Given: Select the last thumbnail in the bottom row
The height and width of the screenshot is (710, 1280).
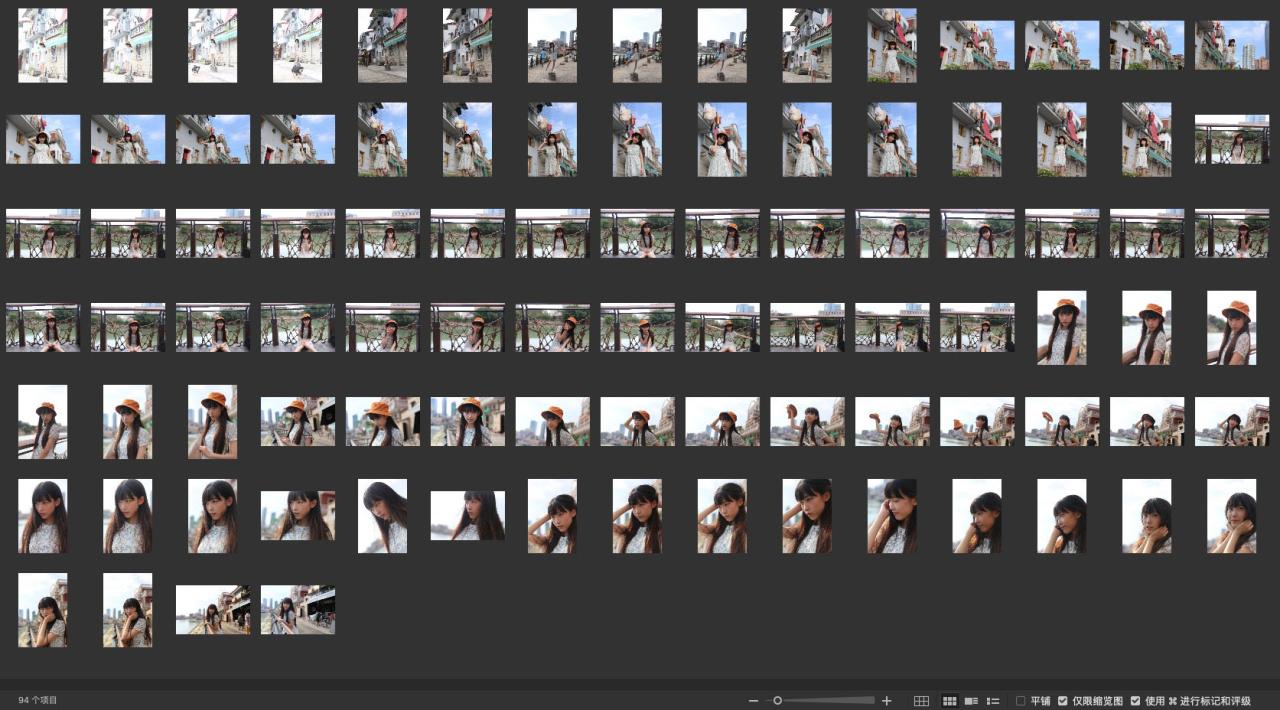Looking at the screenshot, I should point(298,609).
